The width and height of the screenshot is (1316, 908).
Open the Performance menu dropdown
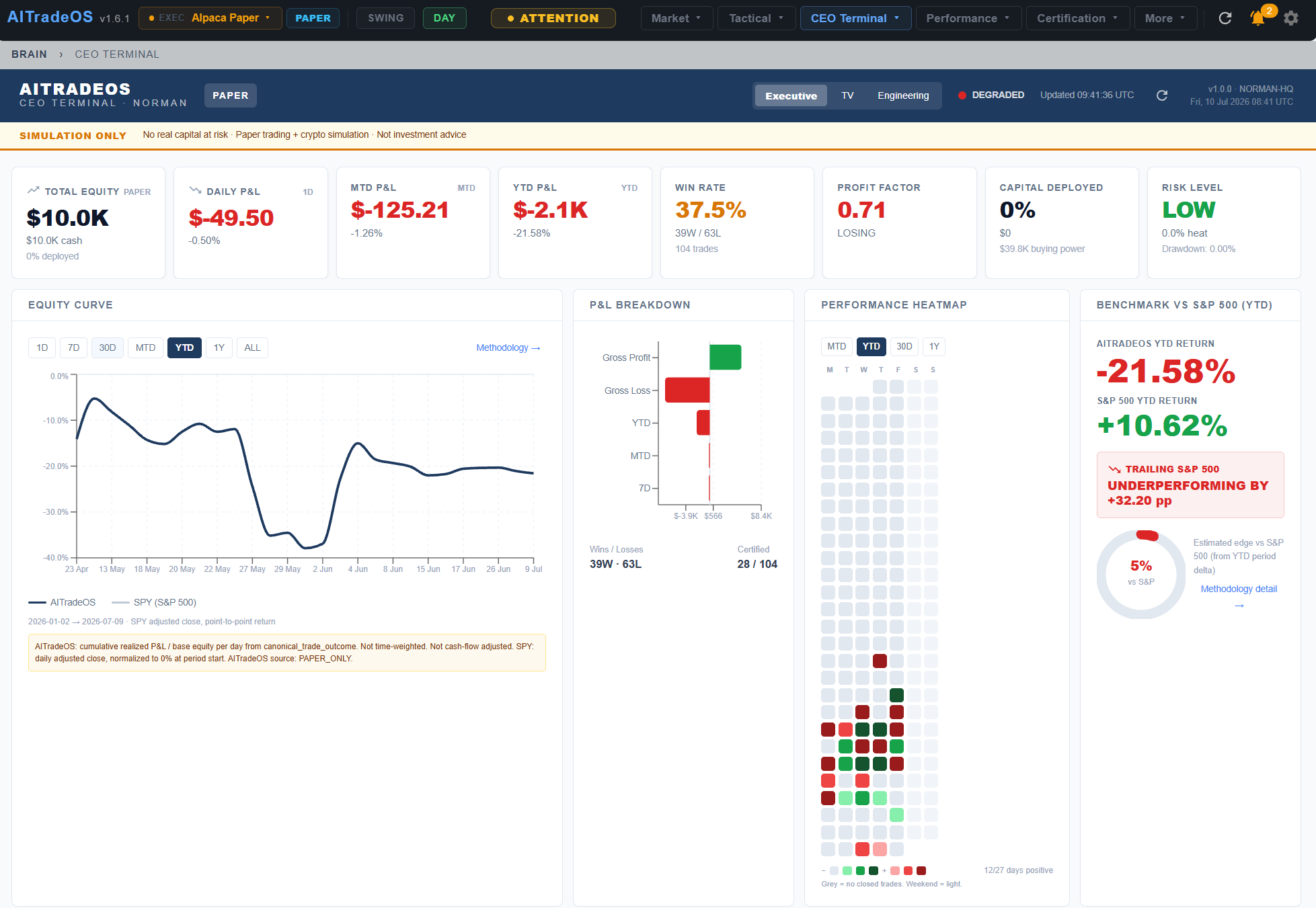(x=968, y=18)
